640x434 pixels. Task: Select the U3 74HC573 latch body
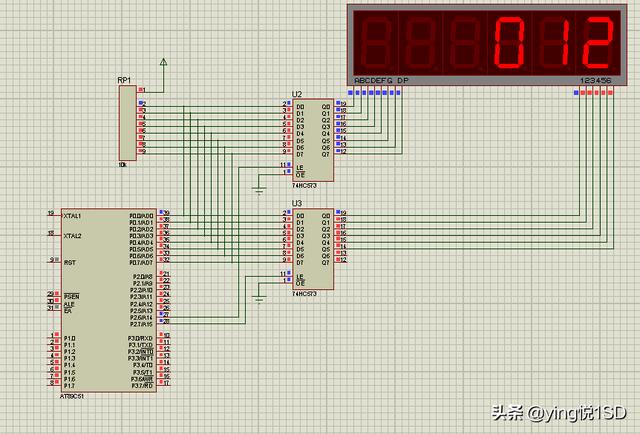click(x=313, y=249)
